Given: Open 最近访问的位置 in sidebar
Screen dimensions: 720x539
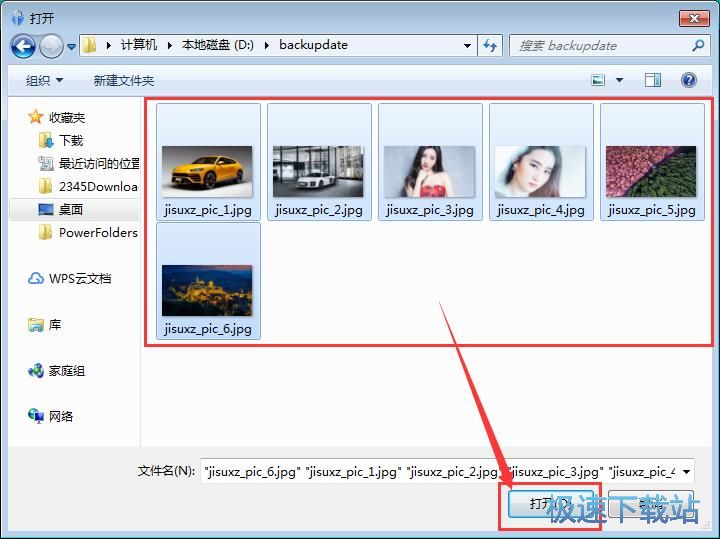Looking at the screenshot, I should click(99, 163).
